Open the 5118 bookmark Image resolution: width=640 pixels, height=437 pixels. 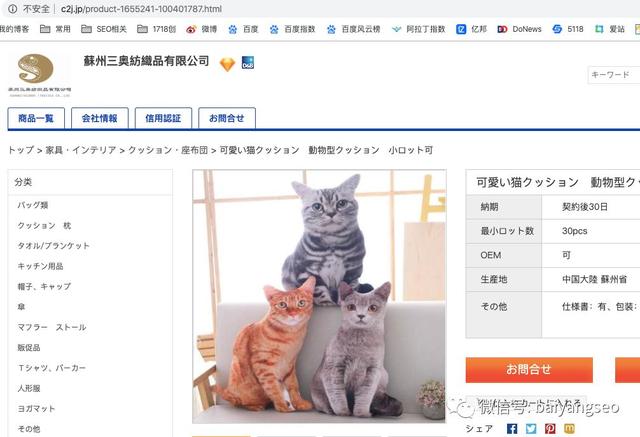tap(568, 29)
